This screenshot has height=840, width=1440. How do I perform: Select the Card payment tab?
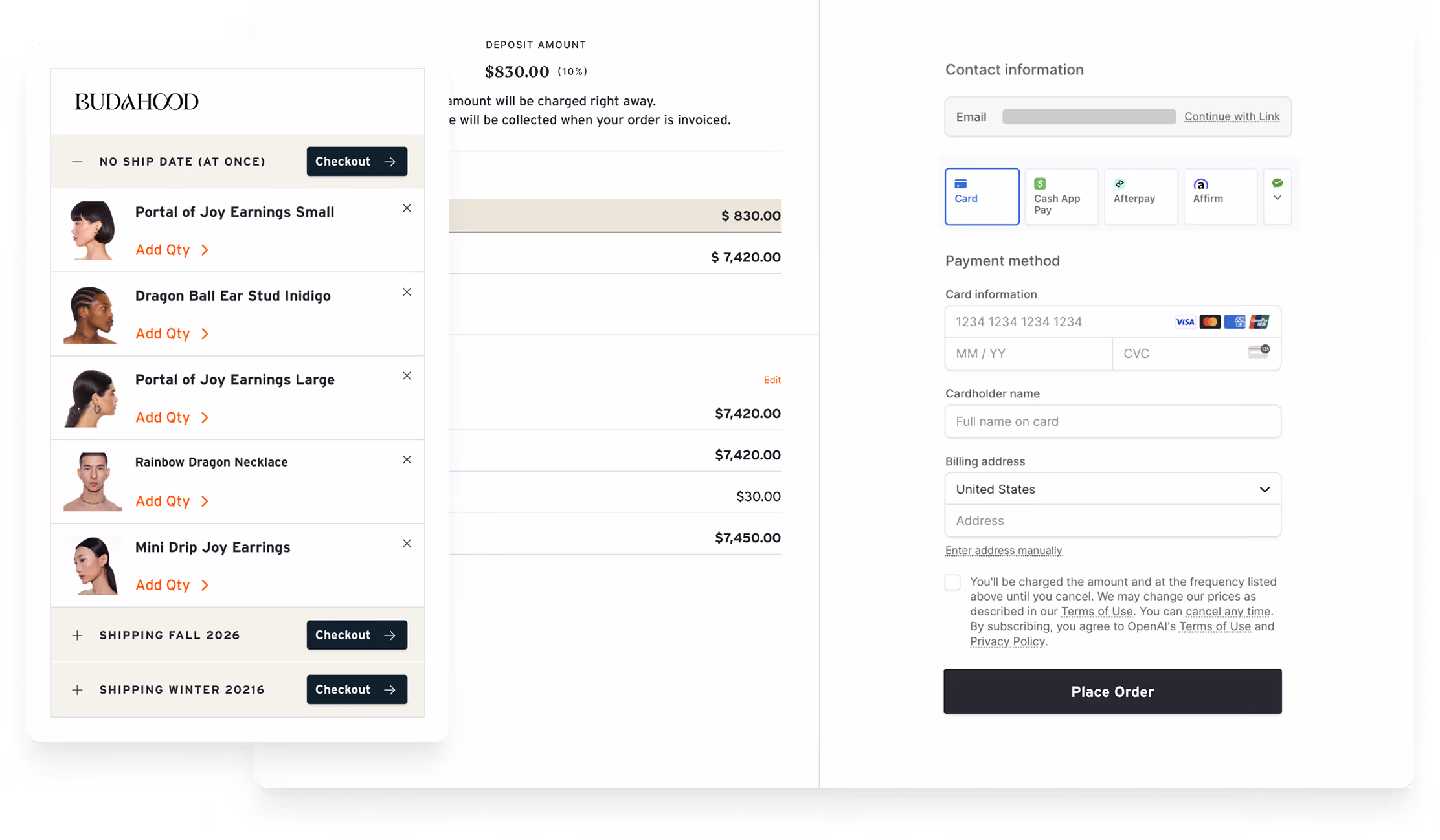[x=982, y=196]
